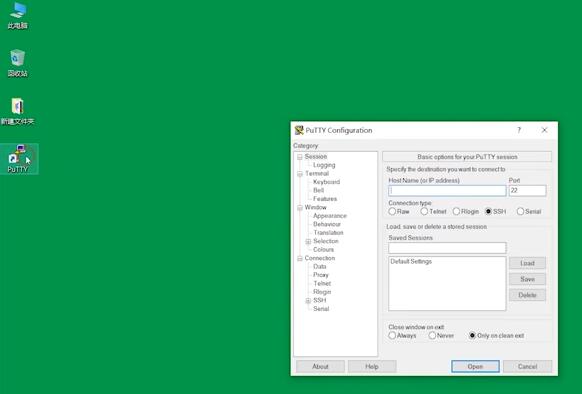Collapse the Connection tree node
Image resolution: width=582 pixels, height=394 pixels.
pos(300,258)
